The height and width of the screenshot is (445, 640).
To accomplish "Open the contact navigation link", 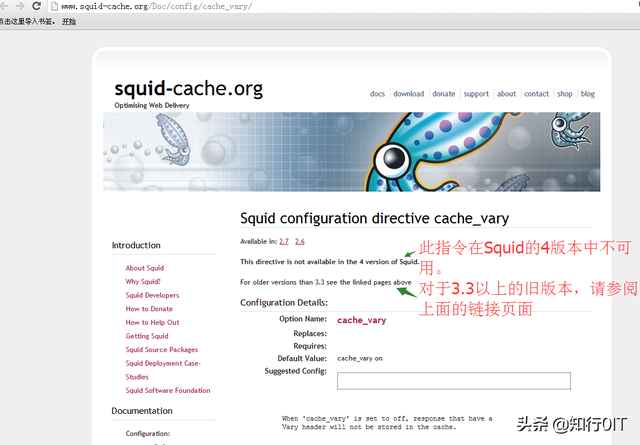I will pyautogui.click(x=536, y=94).
